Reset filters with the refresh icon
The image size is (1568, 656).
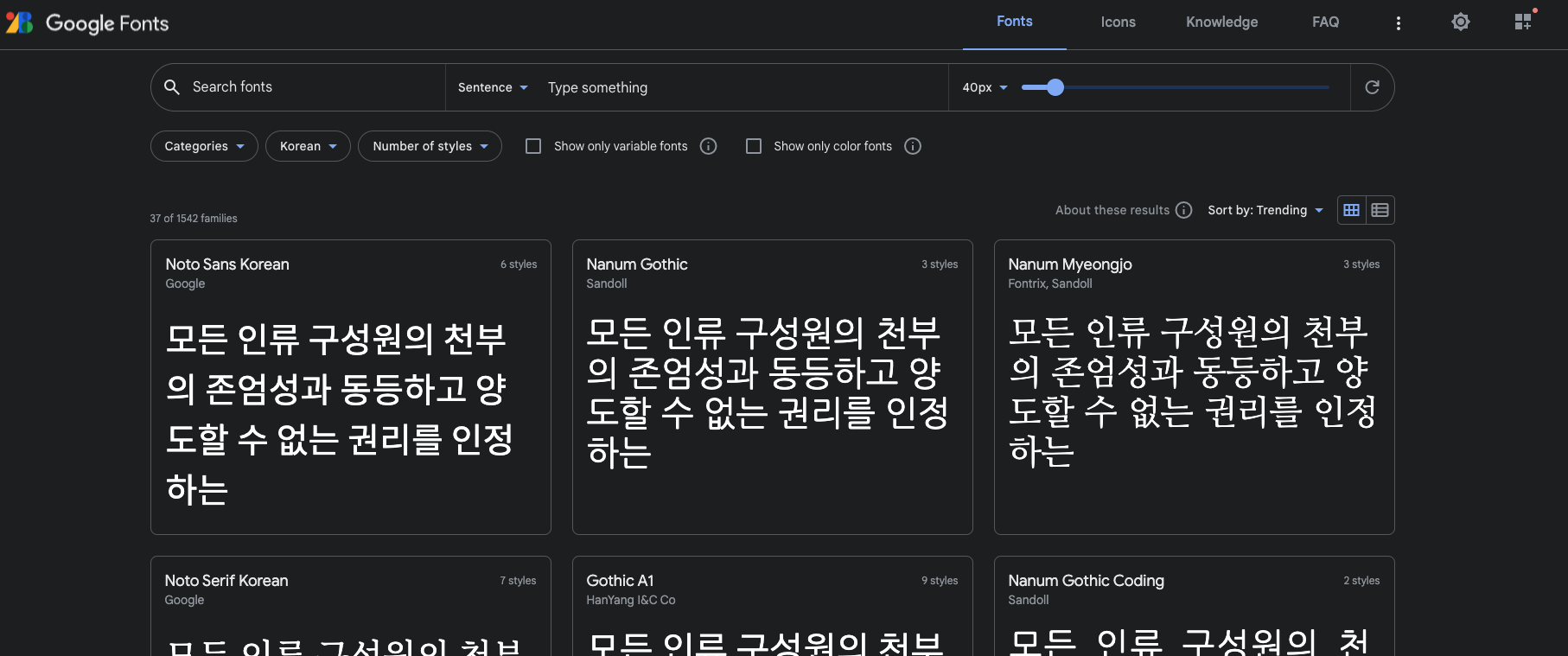[1372, 87]
